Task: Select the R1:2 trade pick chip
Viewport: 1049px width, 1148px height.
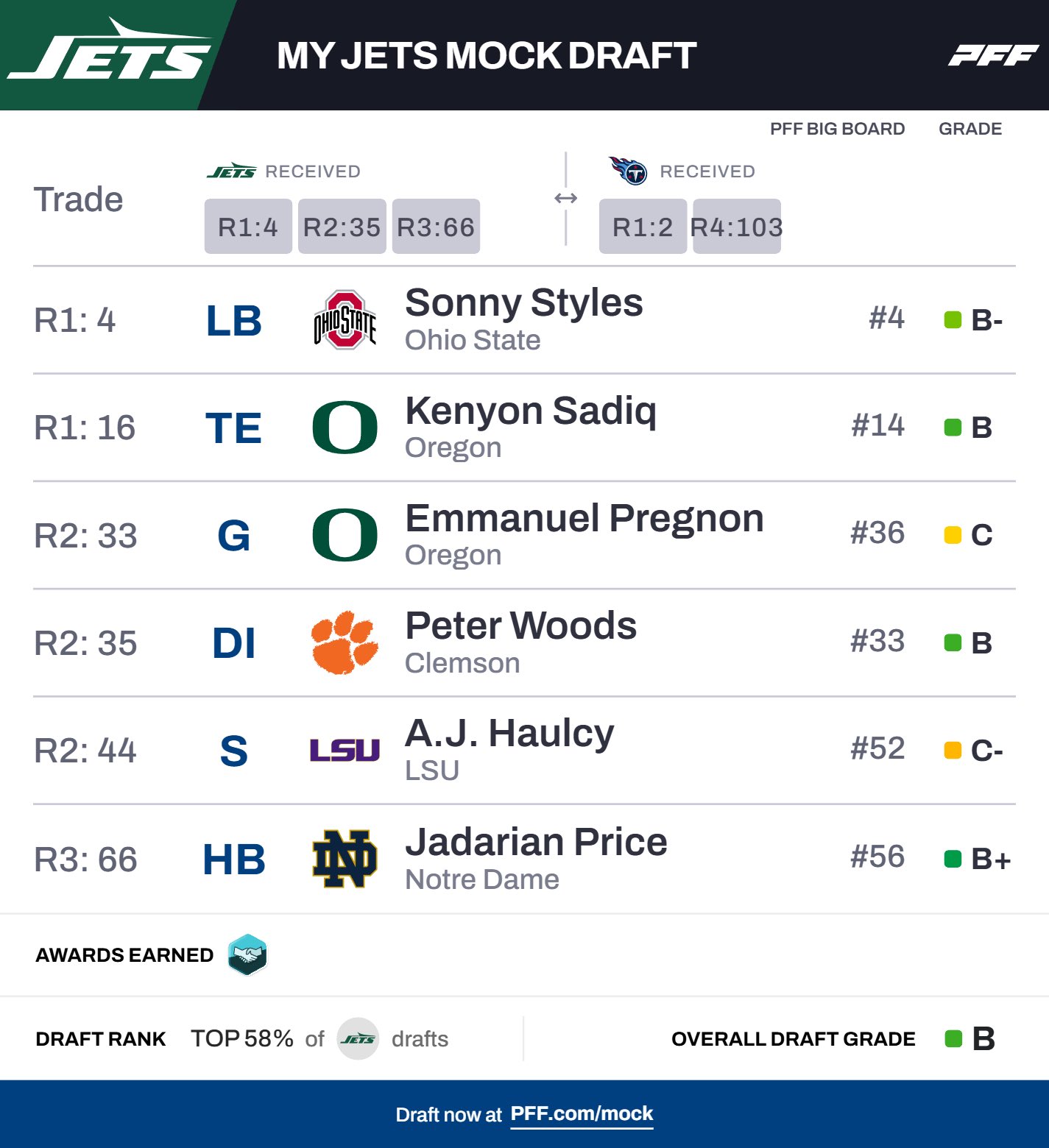Action: [643, 227]
